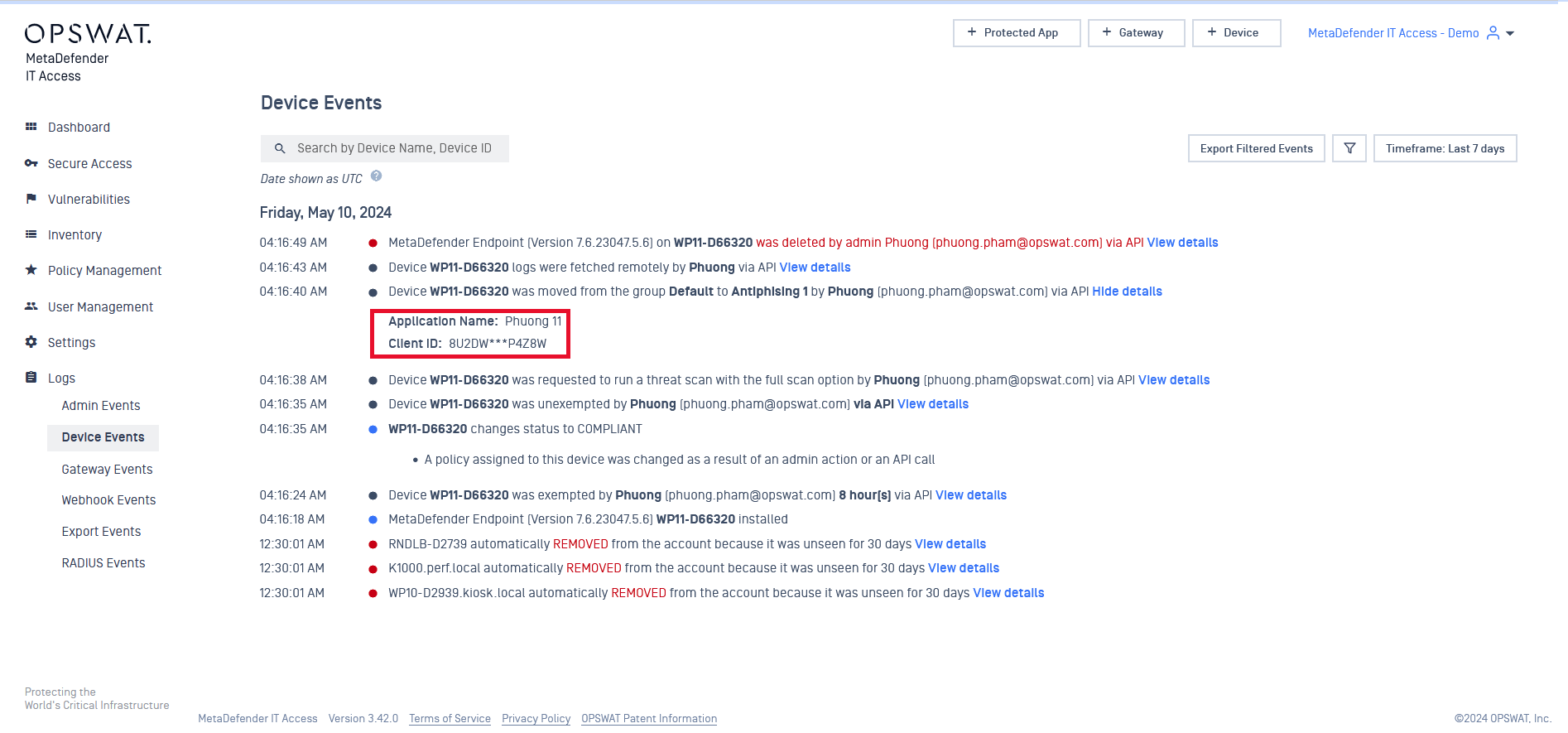Open MetaDefender IT Access - Demo account menu

[1393, 33]
